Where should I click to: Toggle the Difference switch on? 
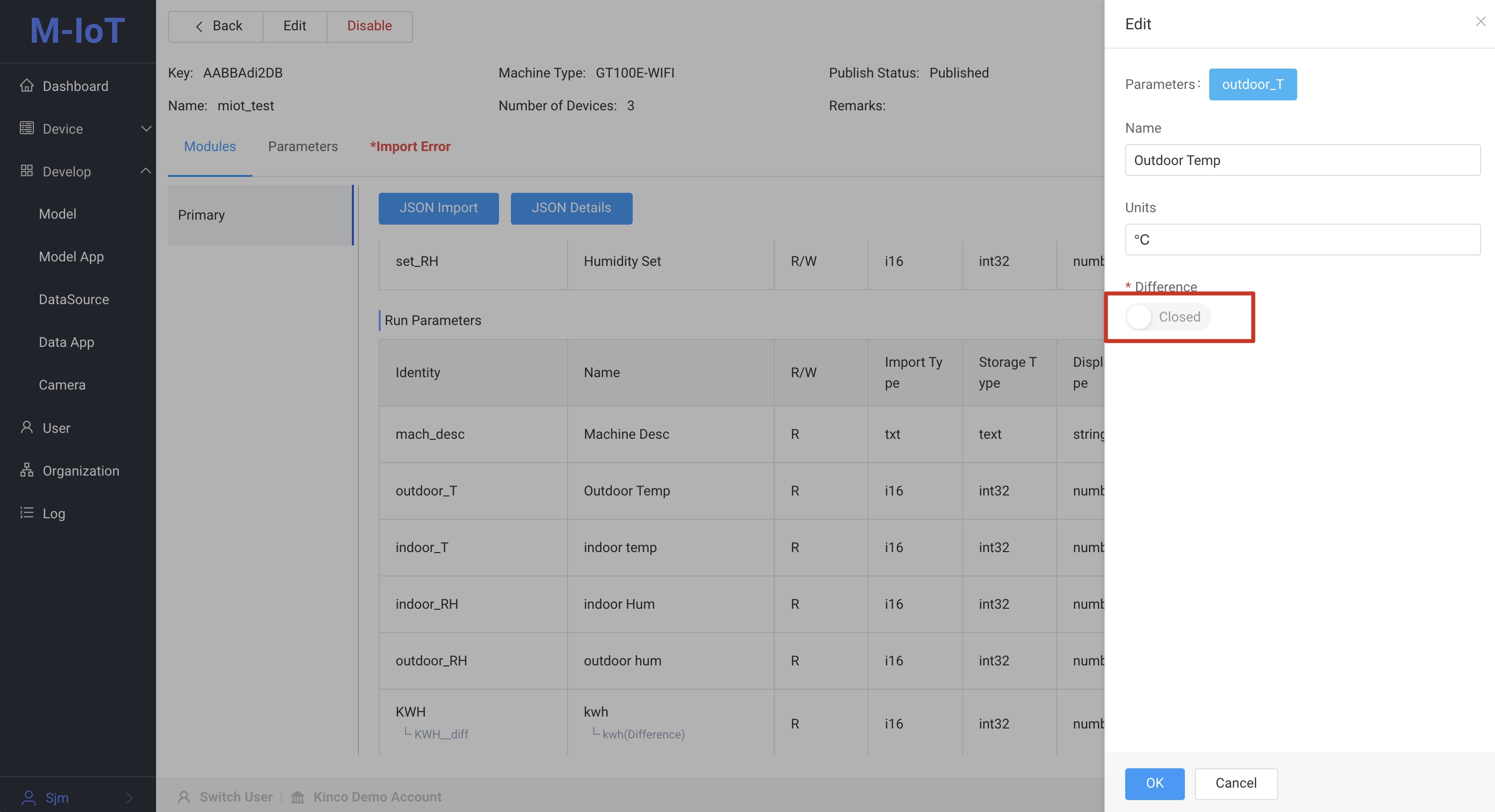[1167, 317]
